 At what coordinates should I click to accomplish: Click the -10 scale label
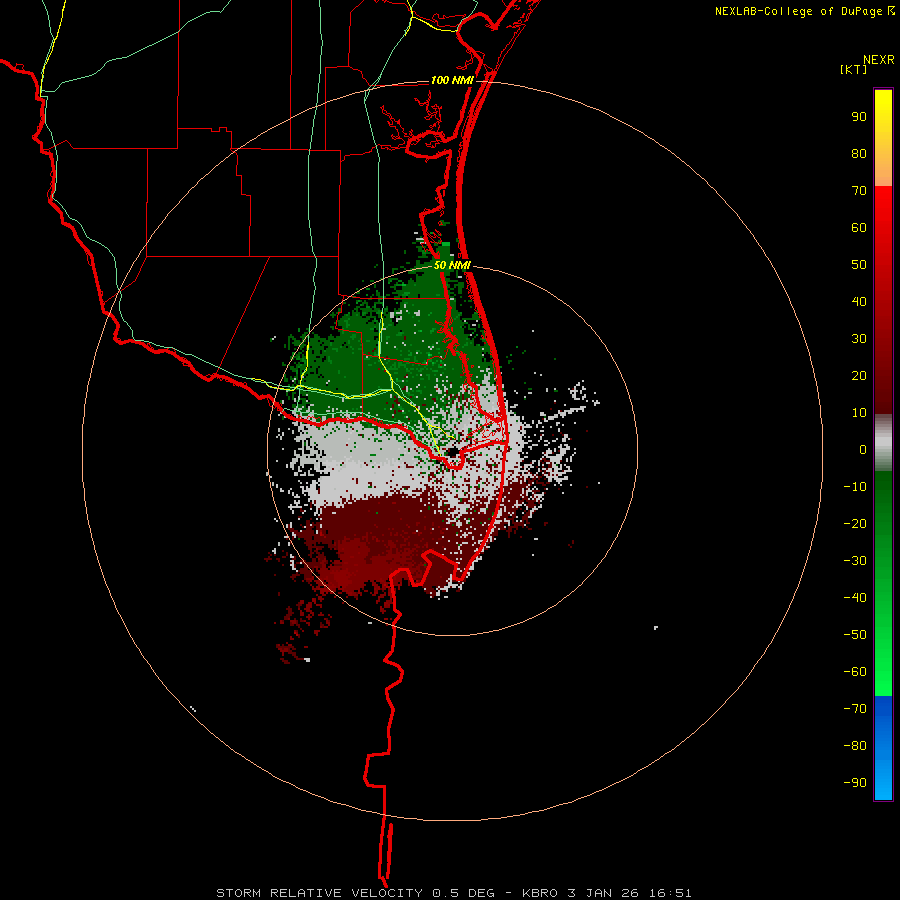[x=855, y=487]
